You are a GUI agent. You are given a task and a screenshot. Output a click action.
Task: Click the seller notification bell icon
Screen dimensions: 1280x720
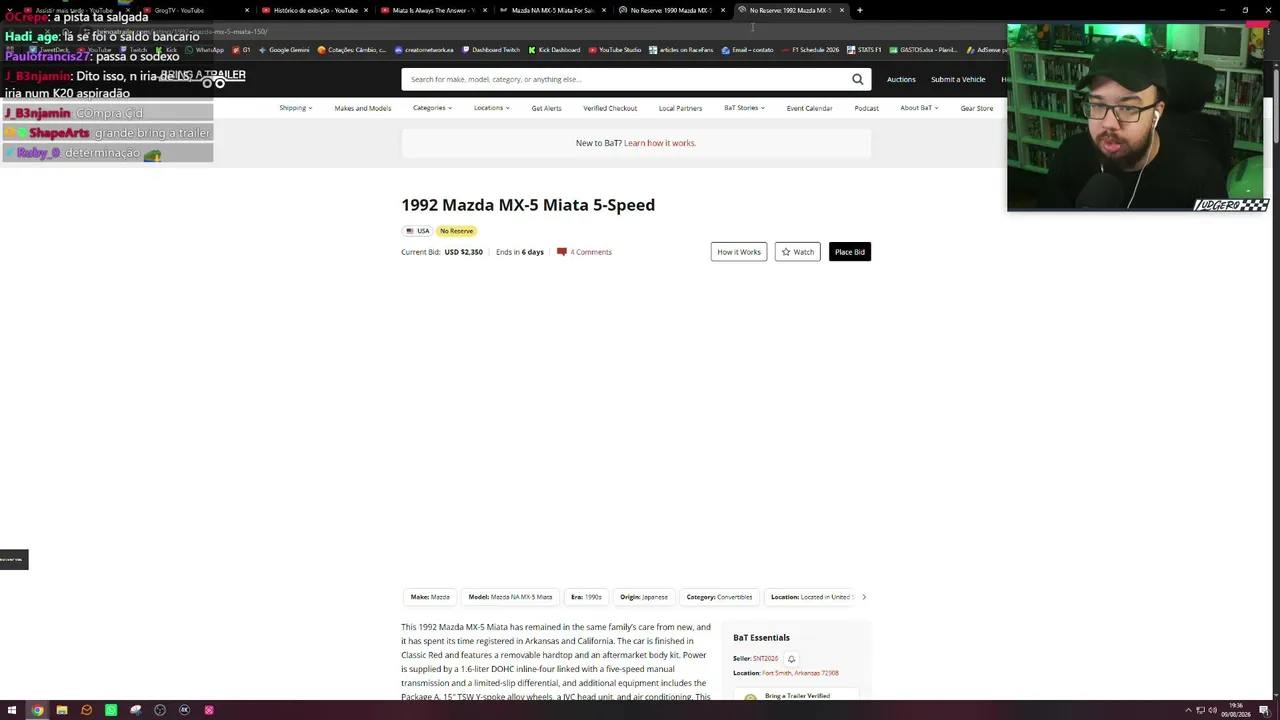point(791,659)
